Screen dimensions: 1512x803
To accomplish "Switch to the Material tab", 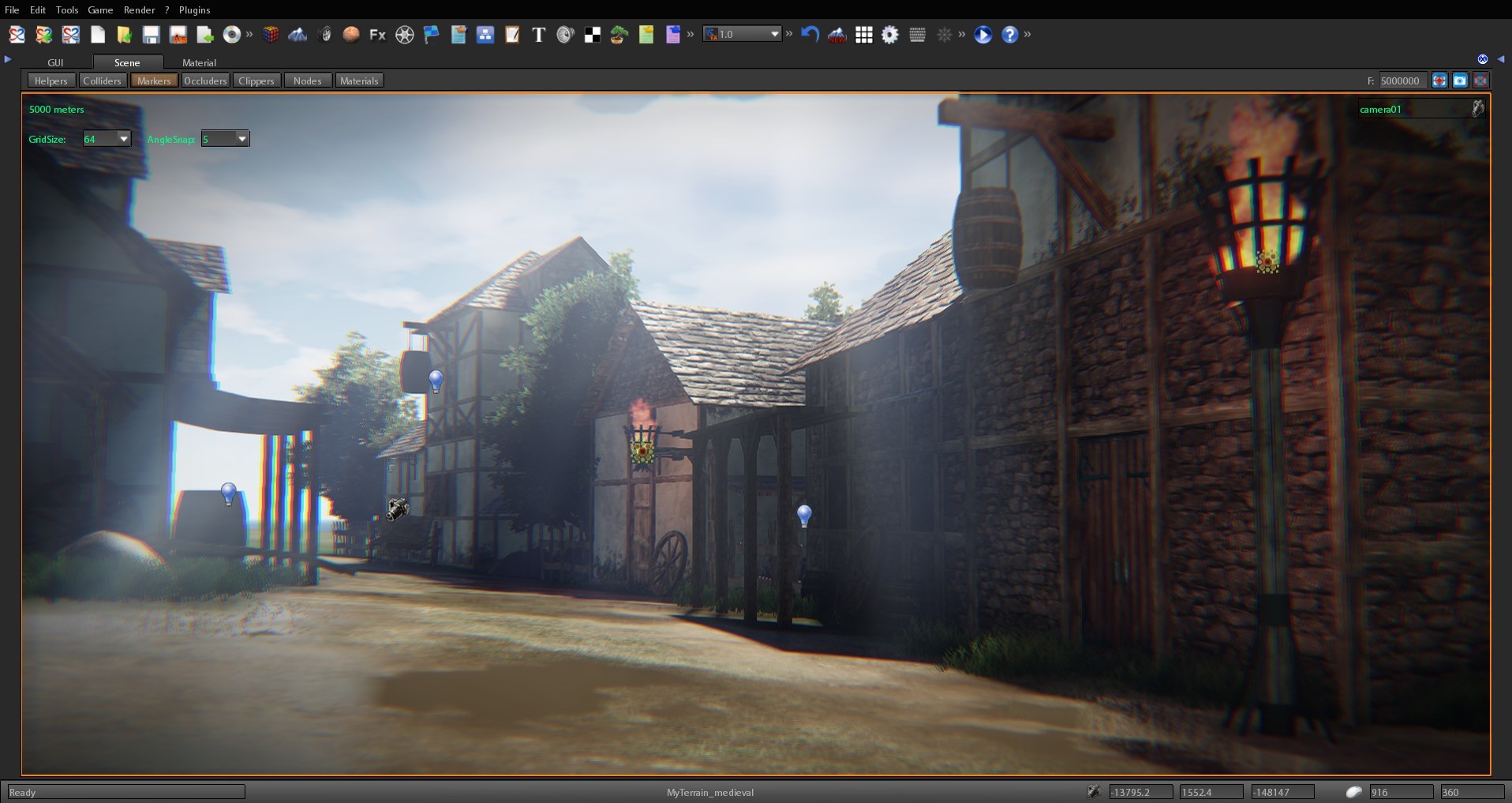I will [199, 62].
